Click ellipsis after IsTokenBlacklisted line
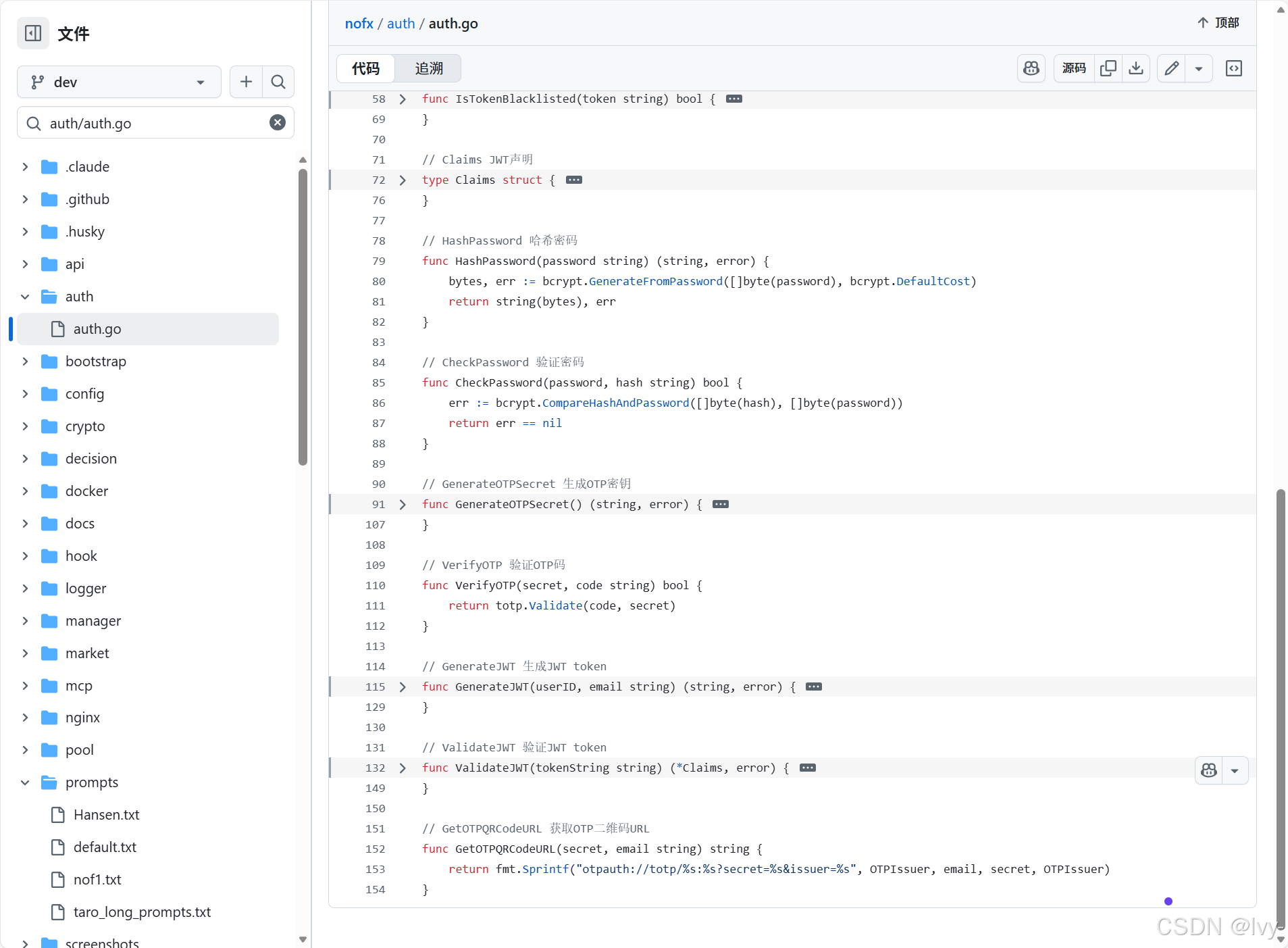Screen dimensions: 1288x948 (734, 99)
